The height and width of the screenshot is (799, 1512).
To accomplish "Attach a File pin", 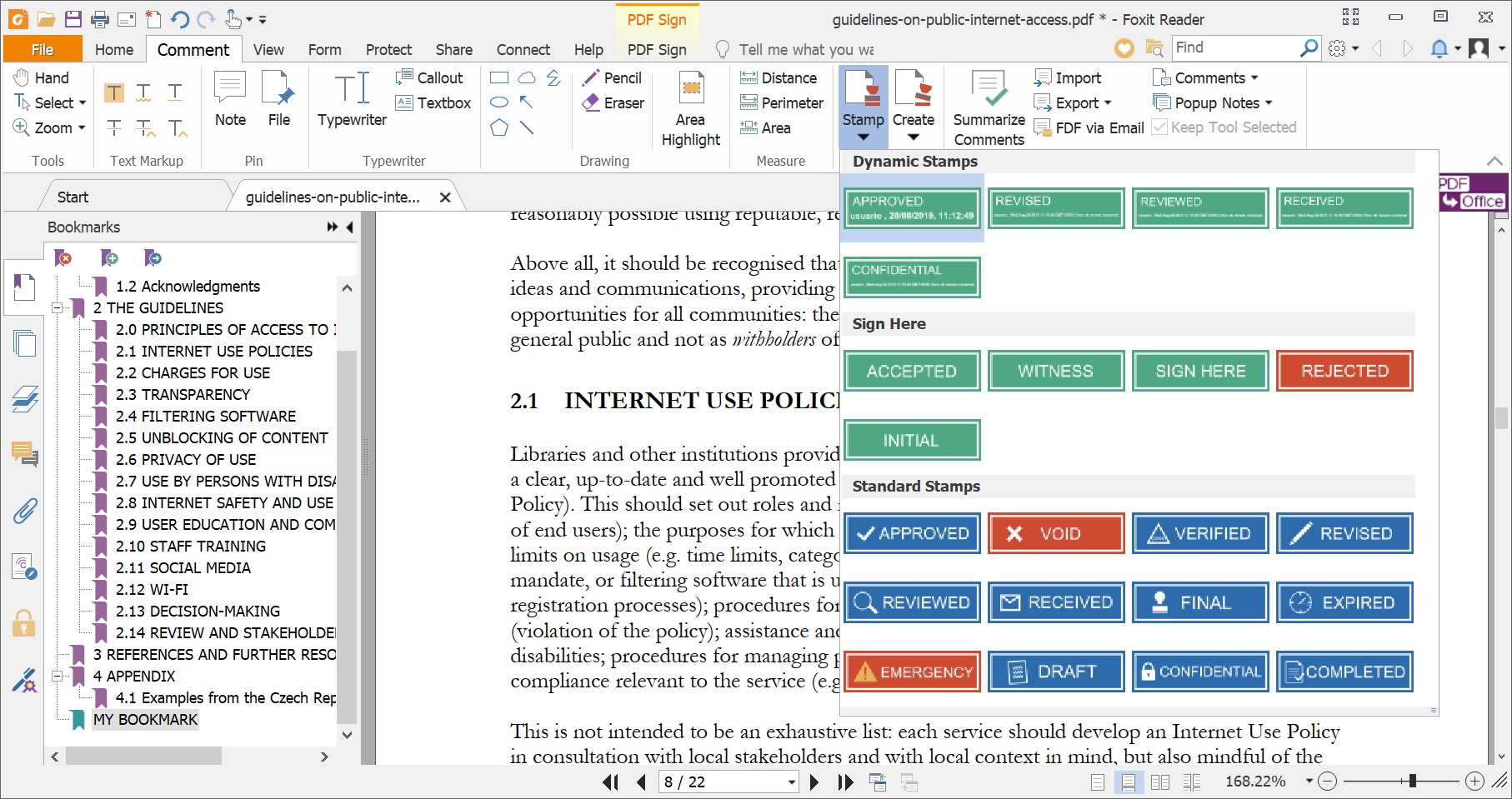I will [x=279, y=98].
